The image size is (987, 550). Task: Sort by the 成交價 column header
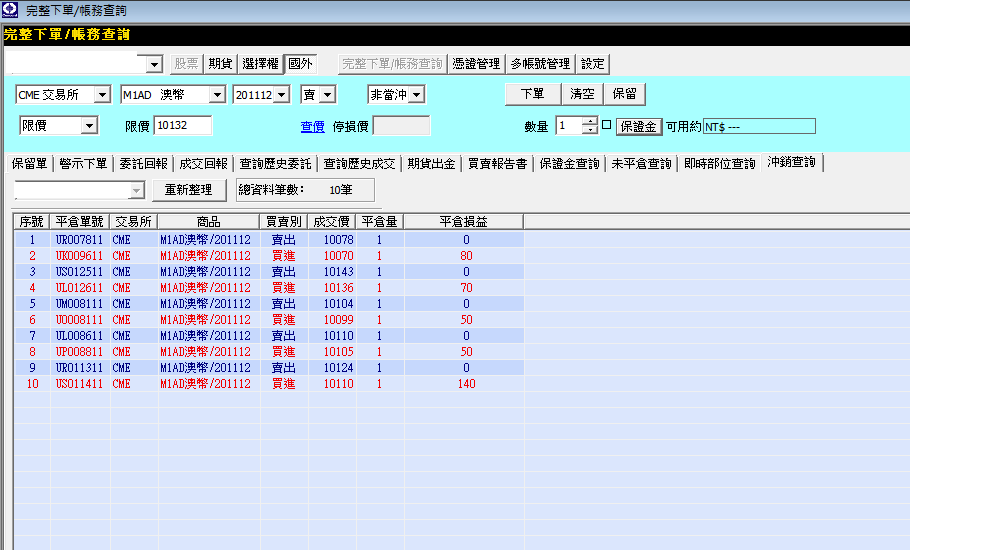click(331, 222)
